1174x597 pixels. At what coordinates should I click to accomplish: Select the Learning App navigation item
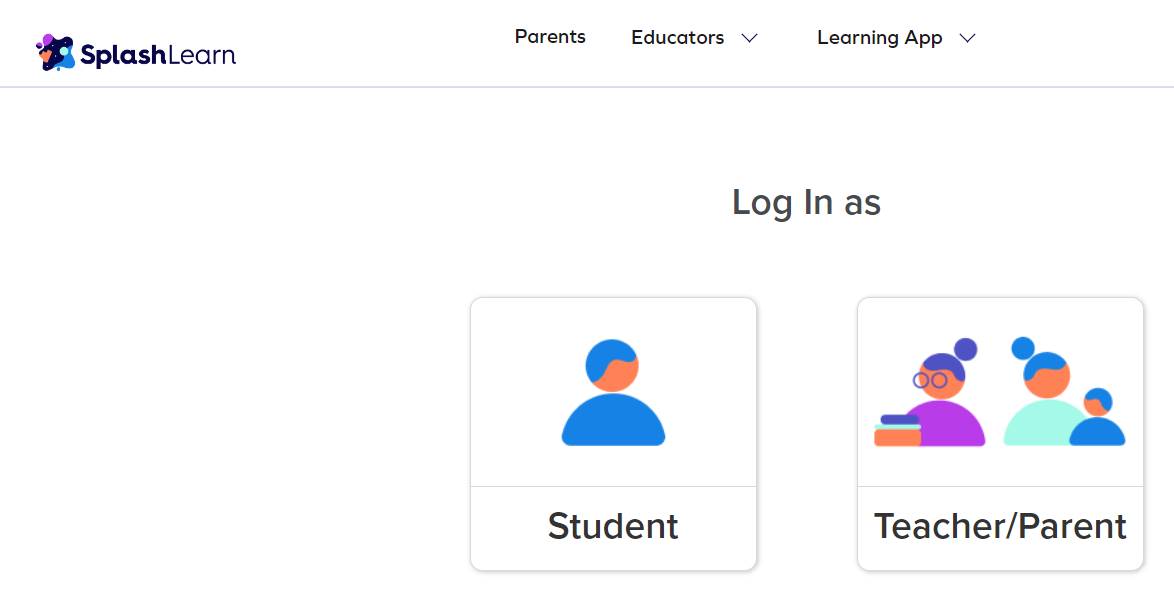click(x=879, y=38)
